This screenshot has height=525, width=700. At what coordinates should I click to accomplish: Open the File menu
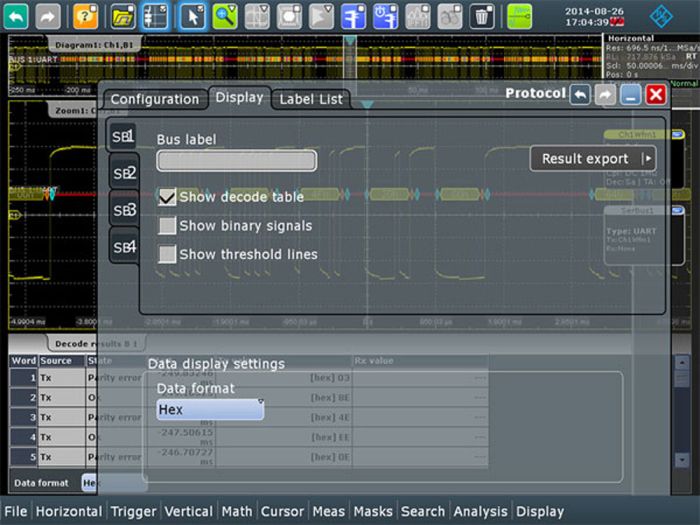click(x=16, y=512)
